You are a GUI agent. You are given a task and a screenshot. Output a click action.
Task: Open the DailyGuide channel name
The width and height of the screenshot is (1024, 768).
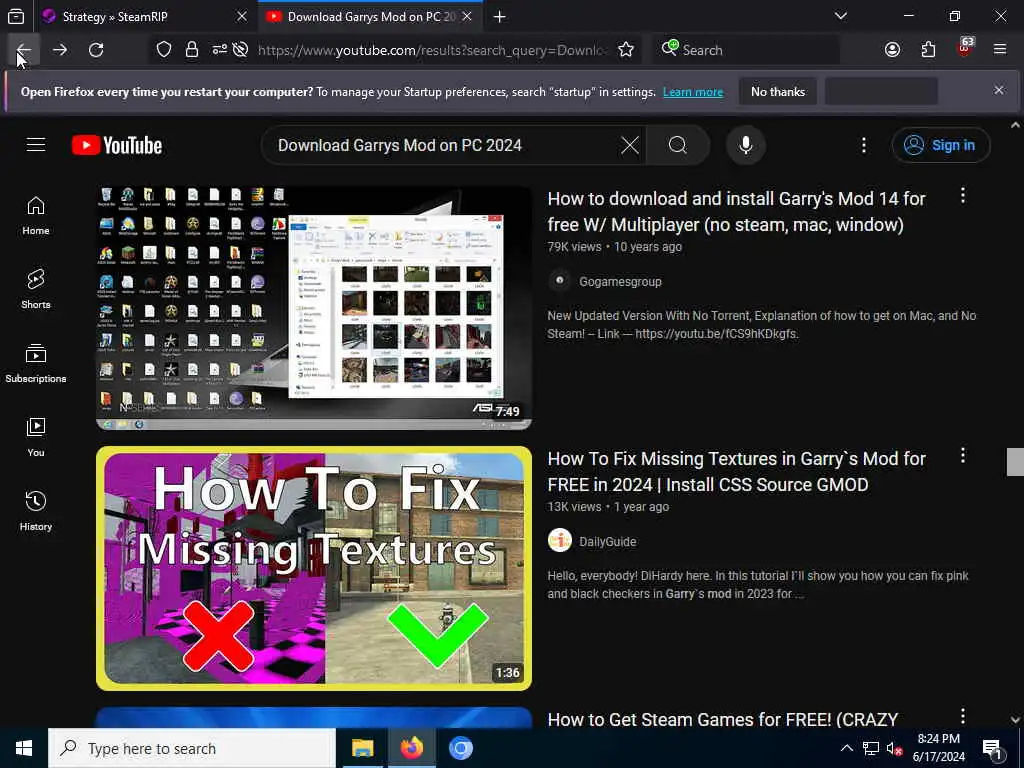click(x=607, y=541)
